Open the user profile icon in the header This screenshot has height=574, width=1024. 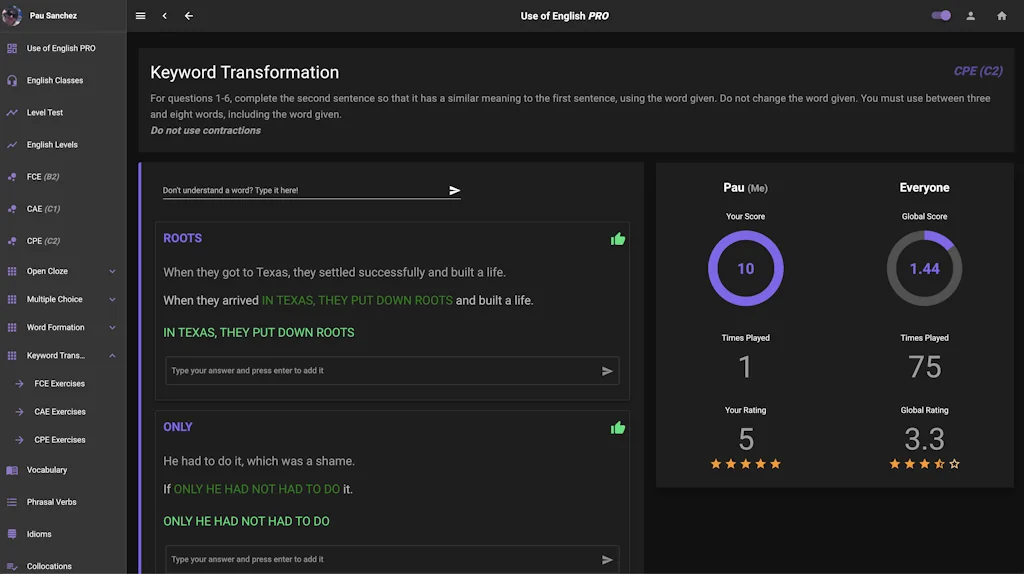point(970,16)
